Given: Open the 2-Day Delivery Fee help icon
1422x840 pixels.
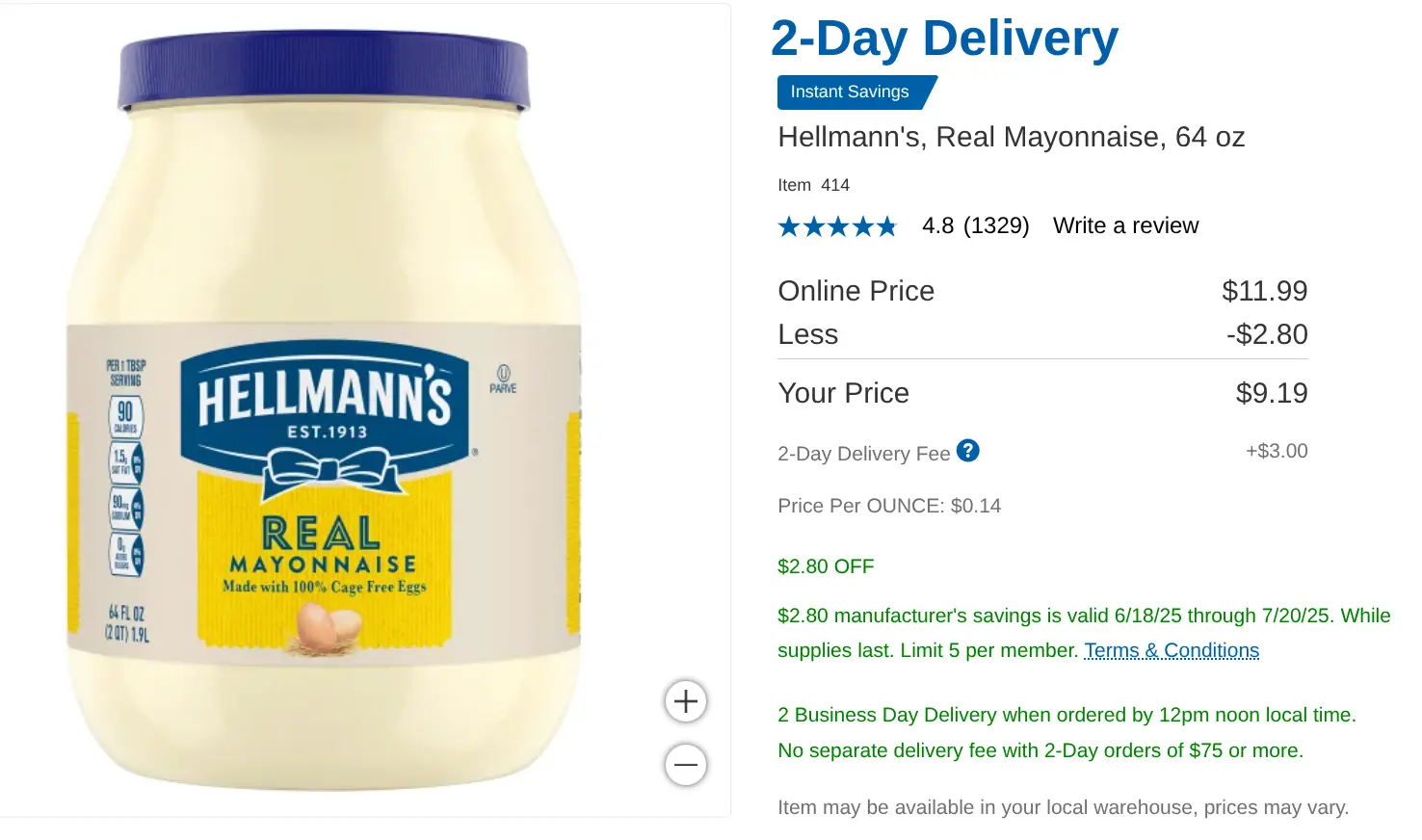Looking at the screenshot, I should [968, 451].
